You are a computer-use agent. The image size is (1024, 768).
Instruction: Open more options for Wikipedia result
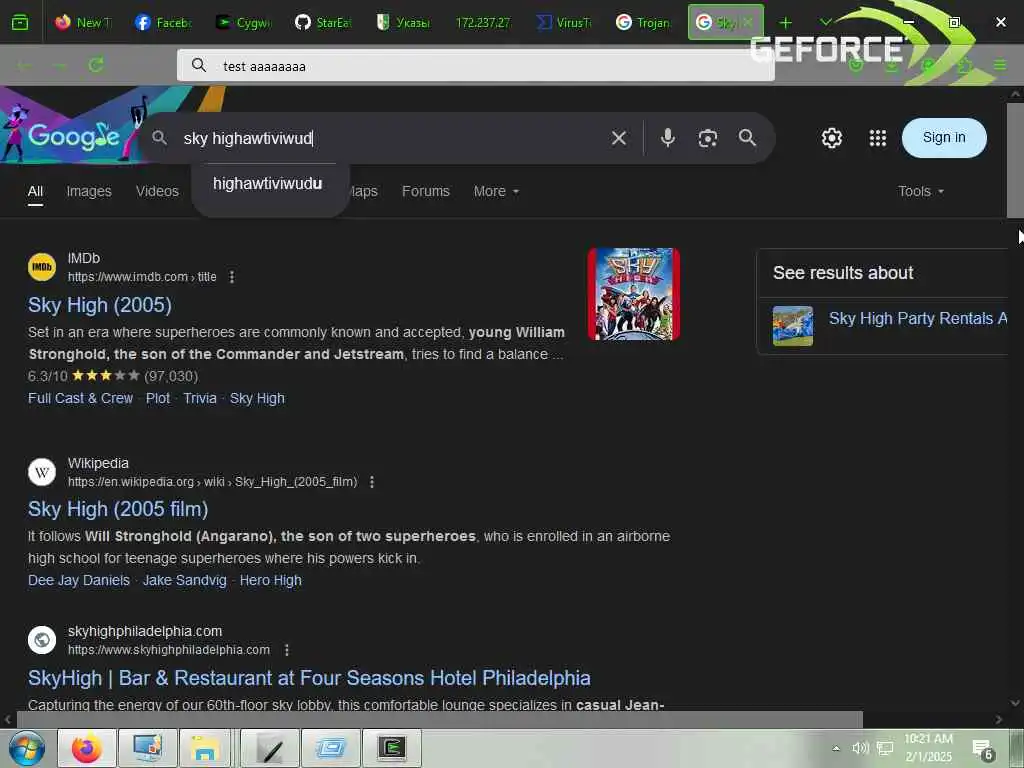click(x=372, y=482)
